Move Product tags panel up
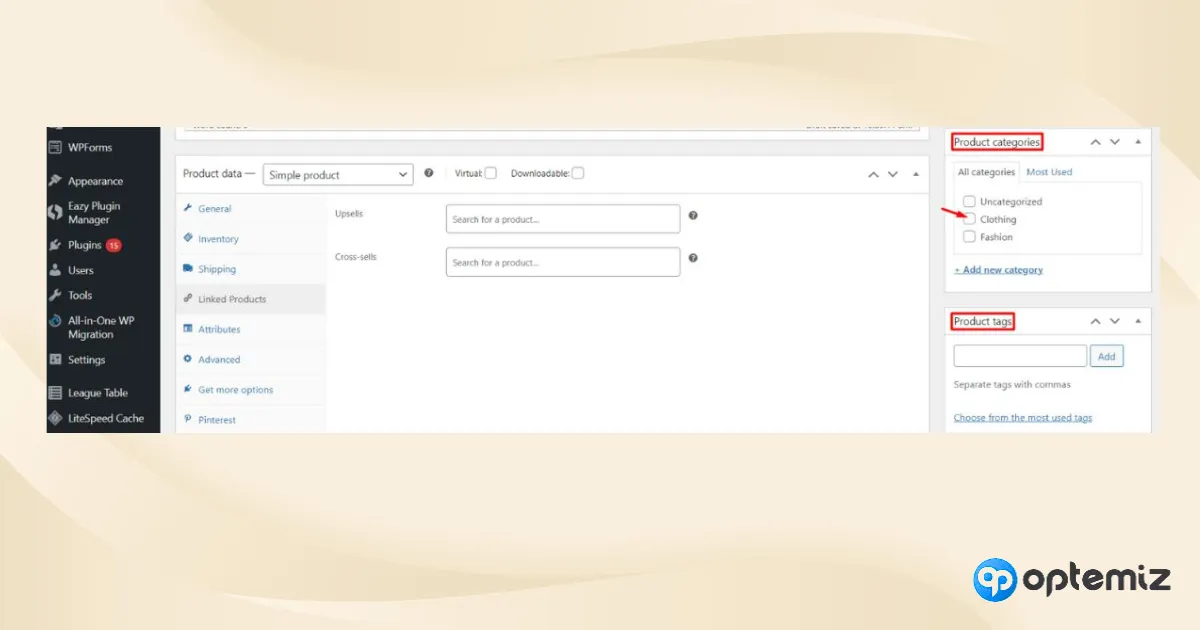 (x=1095, y=321)
